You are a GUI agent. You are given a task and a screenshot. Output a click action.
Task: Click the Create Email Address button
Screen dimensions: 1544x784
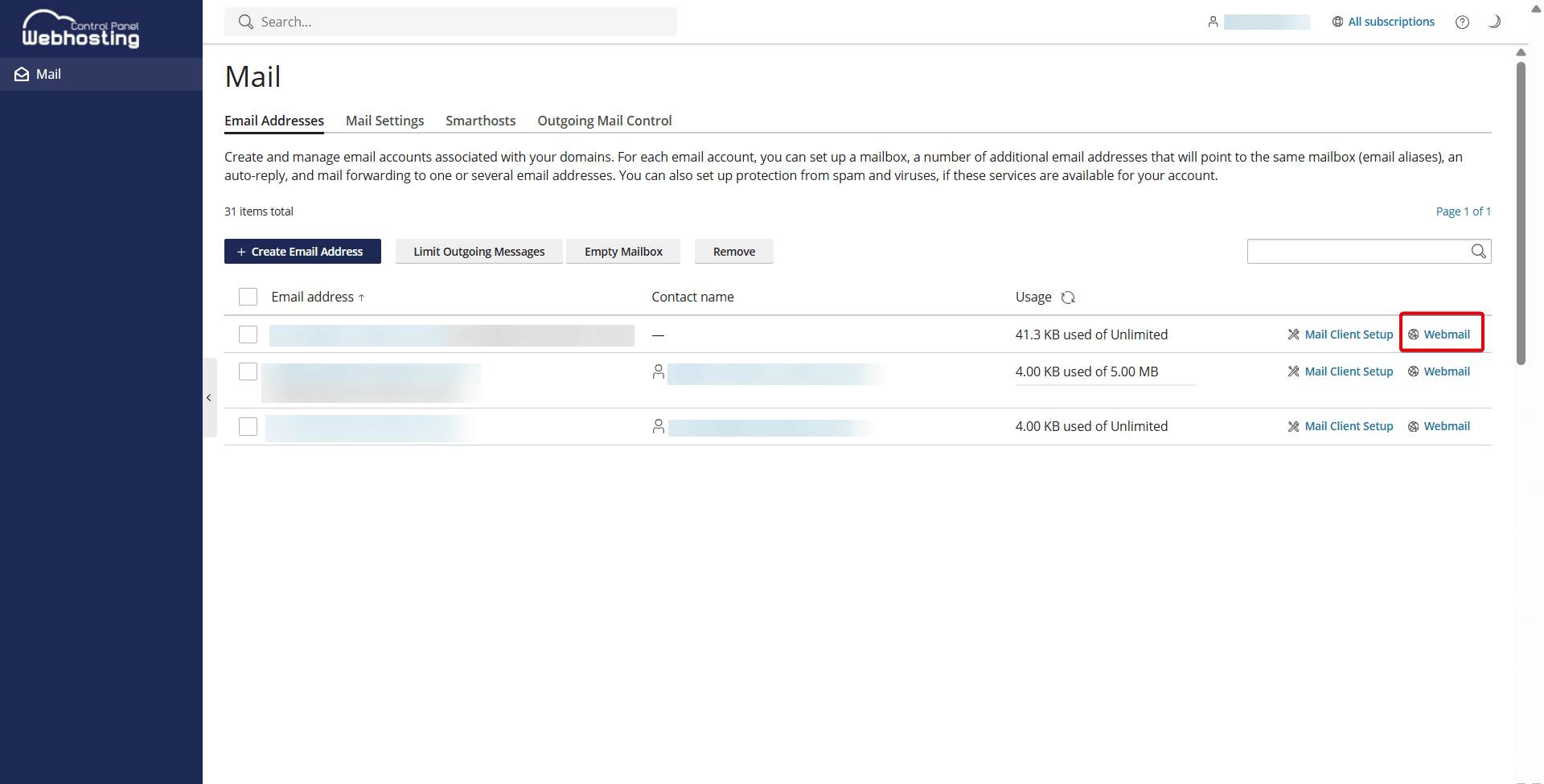pos(302,251)
